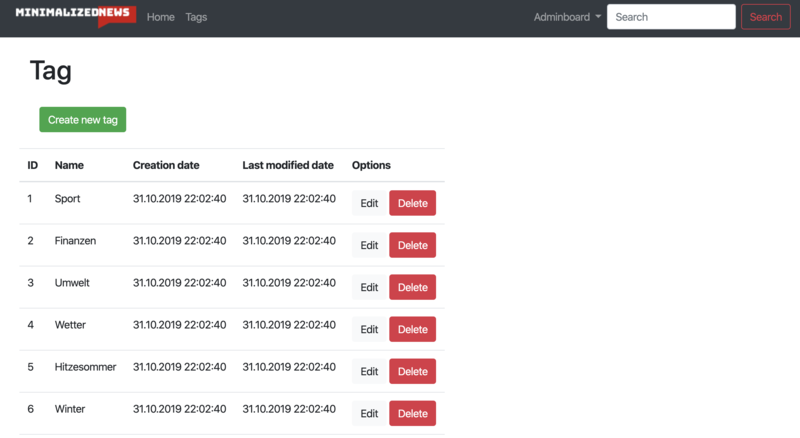Viewport: 800px width, 438px height.
Task: Delete the Finanzen tag
Action: pyautogui.click(x=412, y=245)
